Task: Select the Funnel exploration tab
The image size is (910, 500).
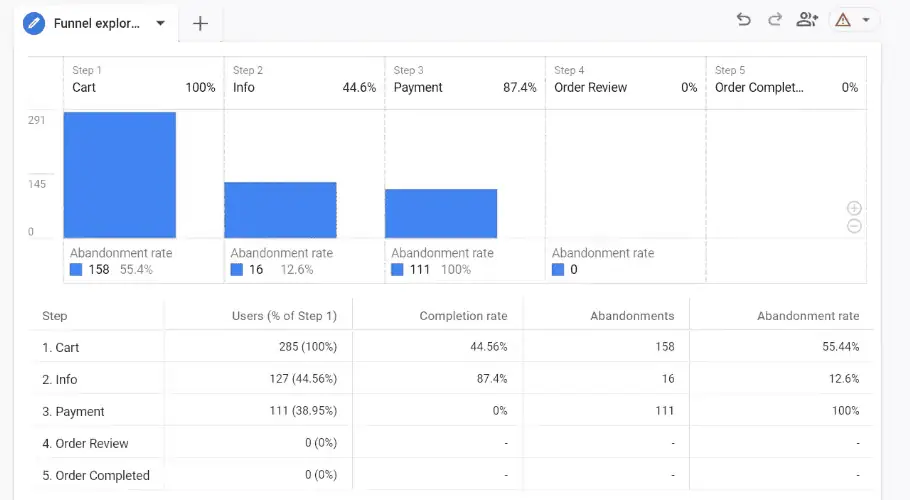Action: (96, 23)
